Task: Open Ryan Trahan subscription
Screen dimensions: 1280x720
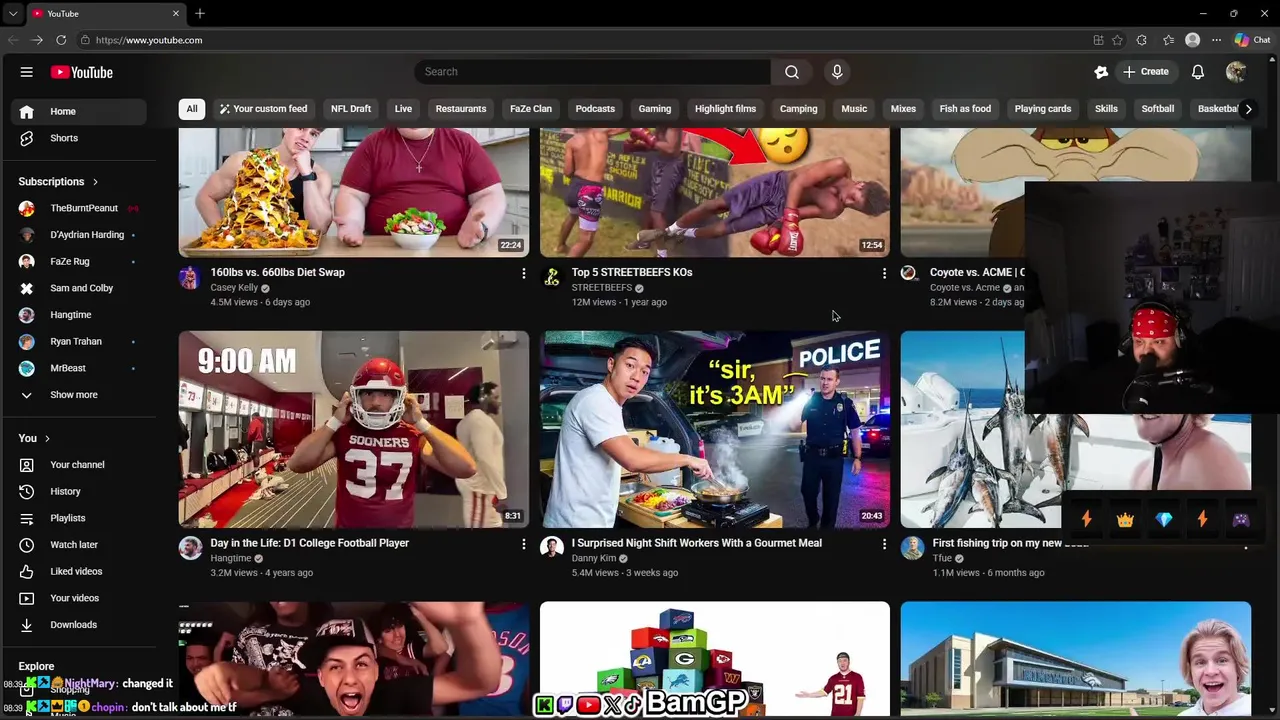Action: (x=78, y=341)
